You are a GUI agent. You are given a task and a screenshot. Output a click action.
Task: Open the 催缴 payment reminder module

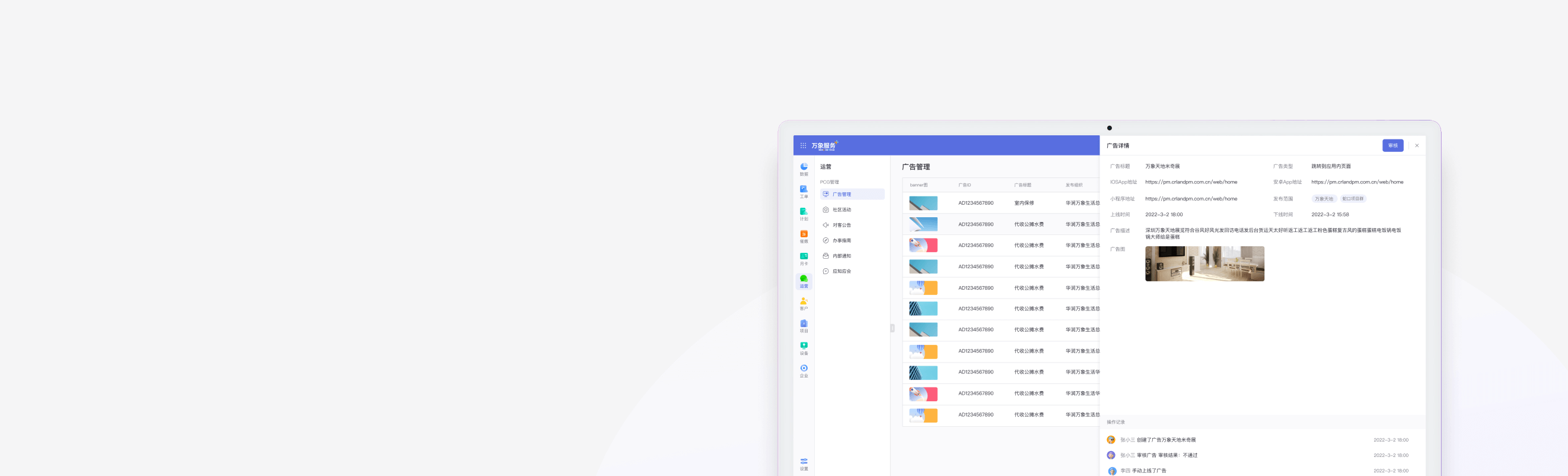click(804, 237)
